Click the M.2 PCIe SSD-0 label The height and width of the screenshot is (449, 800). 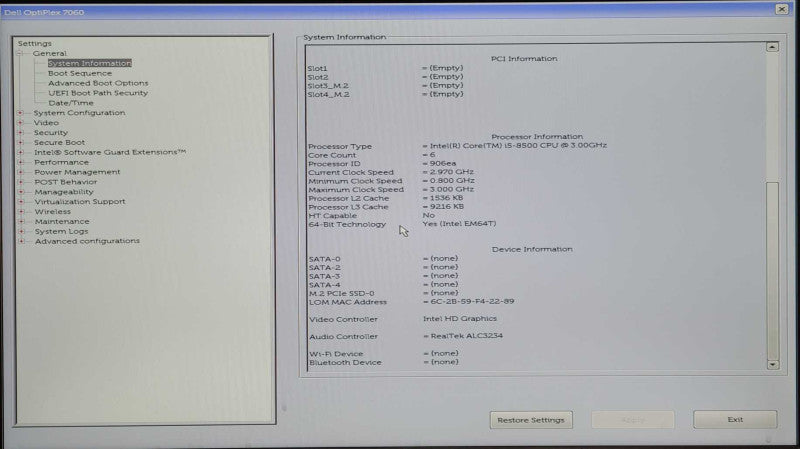pyautogui.click(x=342, y=293)
